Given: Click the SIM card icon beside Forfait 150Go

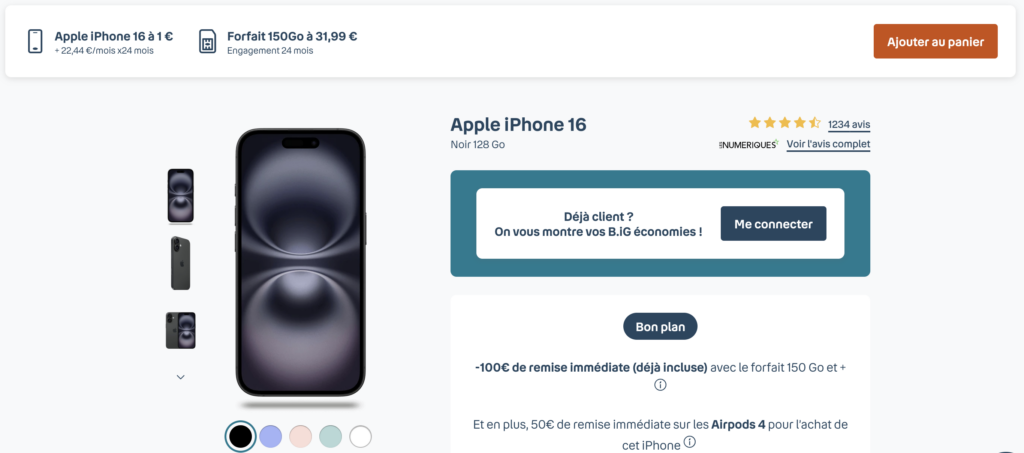Looking at the screenshot, I should coord(207,41).
